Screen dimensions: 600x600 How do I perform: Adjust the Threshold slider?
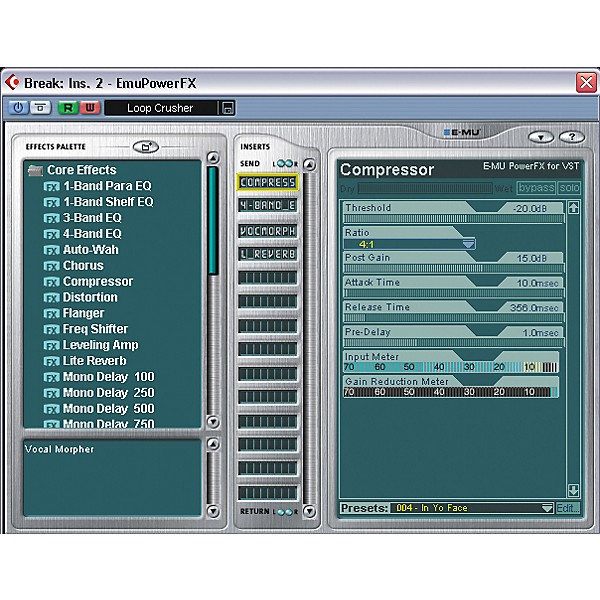coord(454,219)
